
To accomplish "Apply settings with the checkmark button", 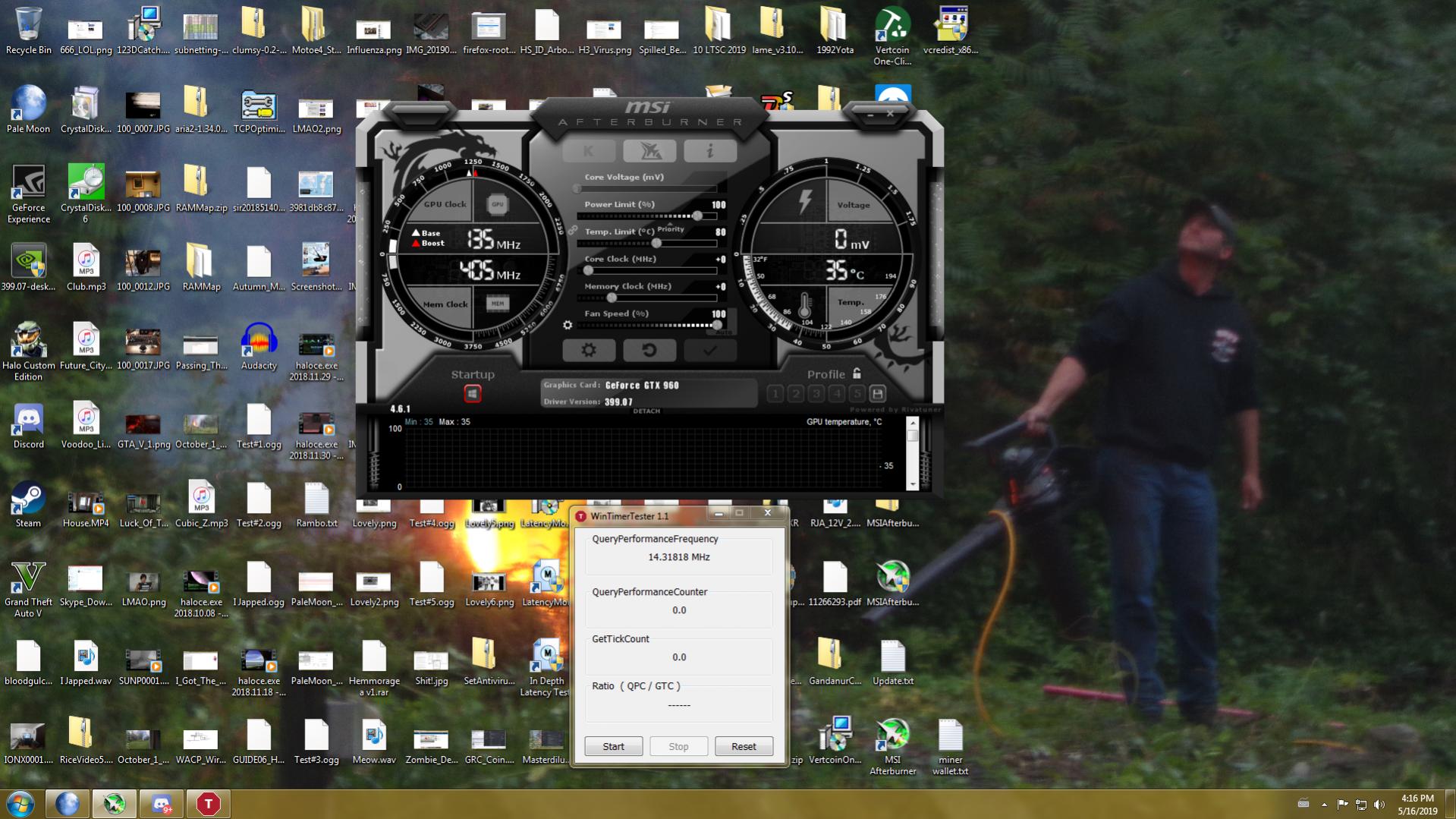I will (x=709, y=350).
